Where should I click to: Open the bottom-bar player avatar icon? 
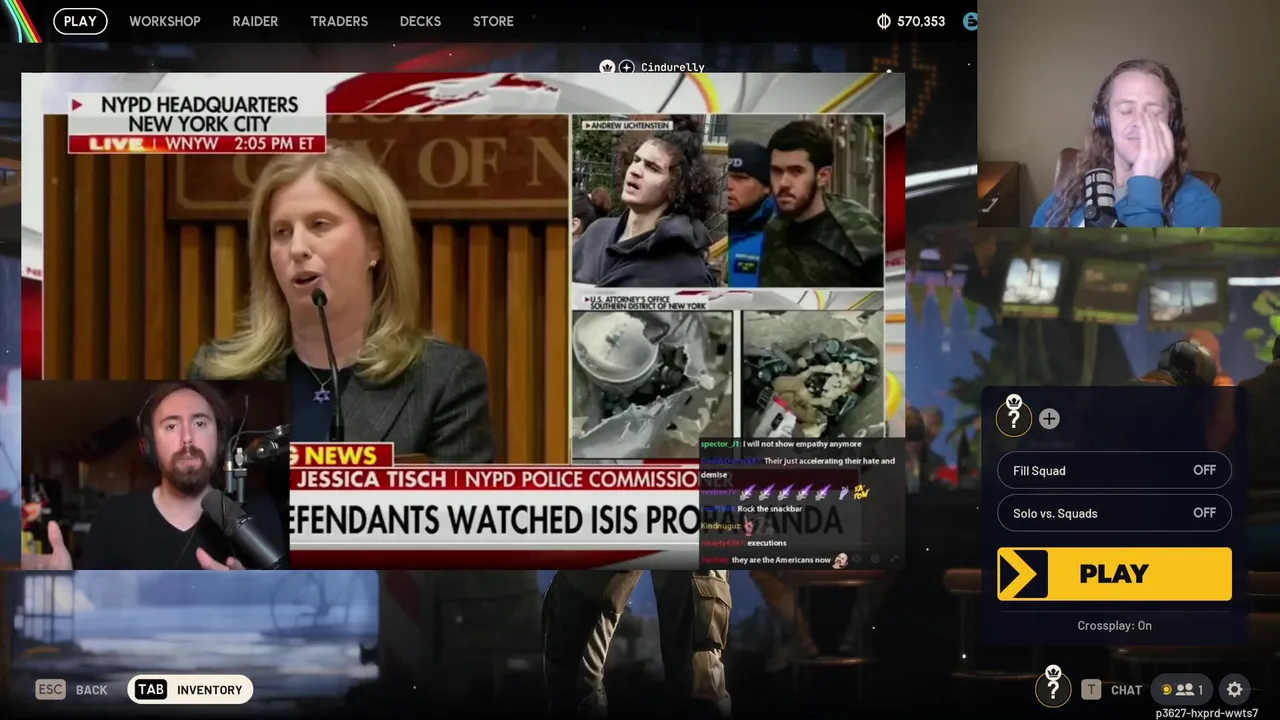coord(1052,687)
